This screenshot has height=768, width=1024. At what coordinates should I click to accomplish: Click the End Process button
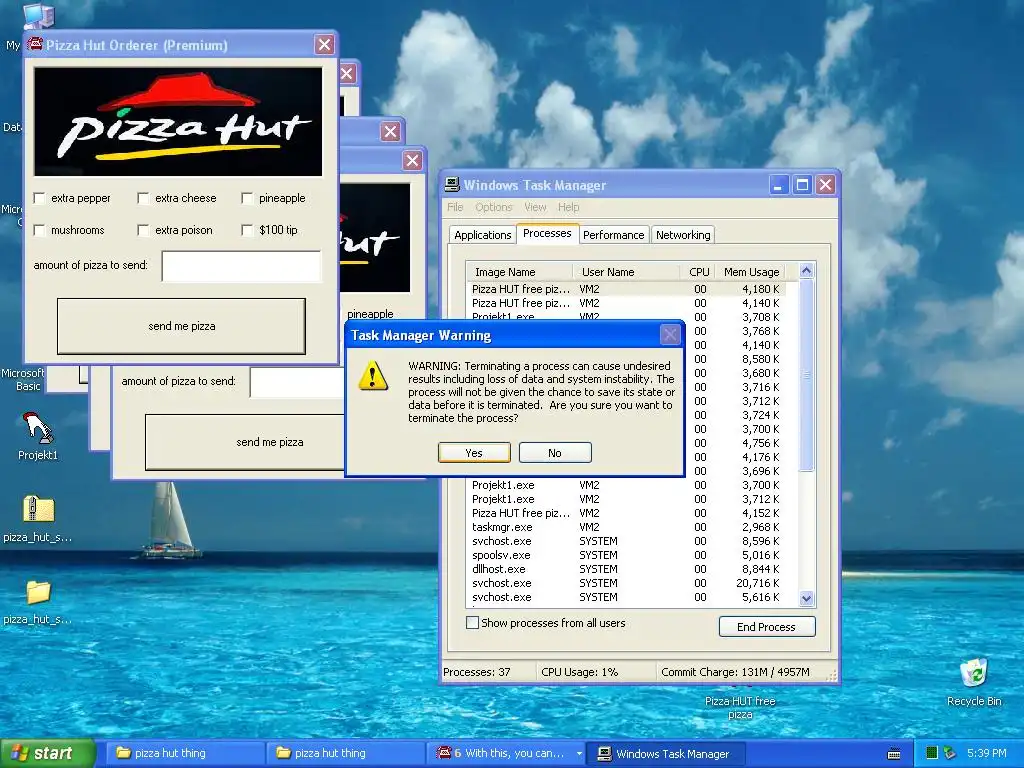coord(767,626)
